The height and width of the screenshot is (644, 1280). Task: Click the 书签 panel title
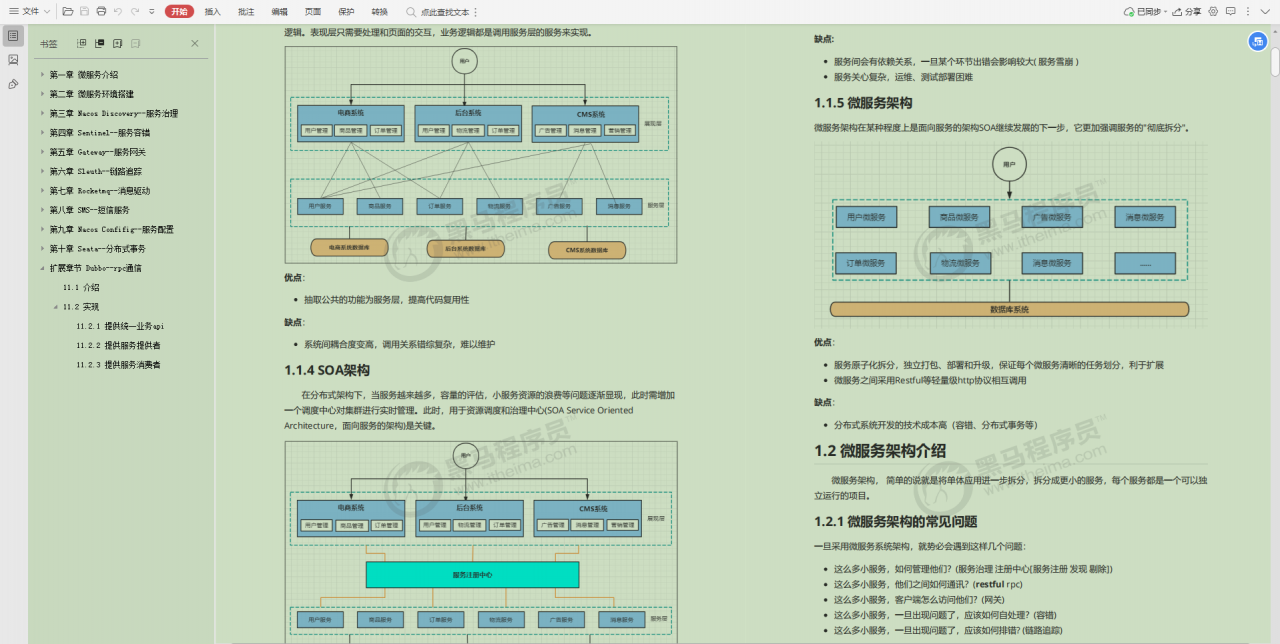(x=49, y=44)
